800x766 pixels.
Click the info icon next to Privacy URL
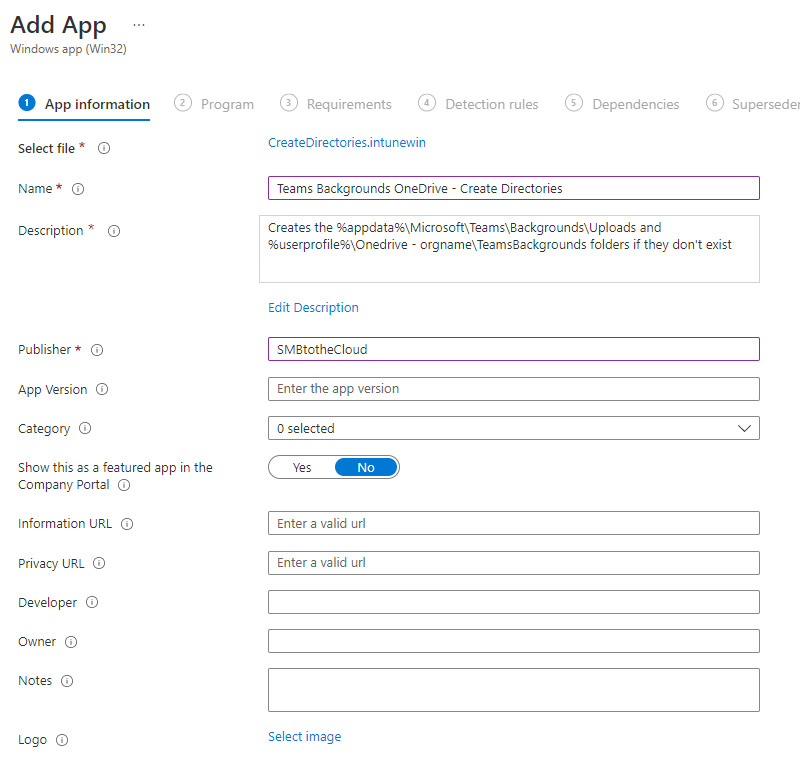[99, 564]
